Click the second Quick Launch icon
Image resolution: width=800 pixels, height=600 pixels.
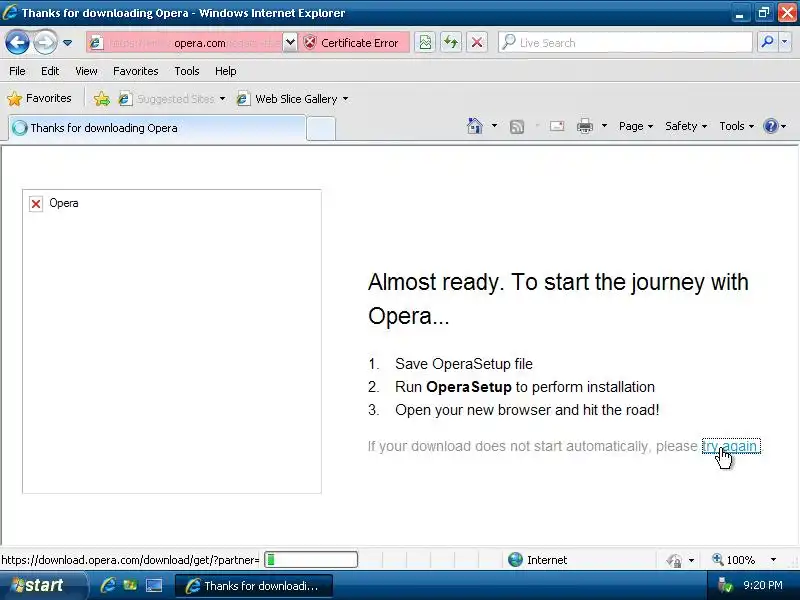point(131,585)
